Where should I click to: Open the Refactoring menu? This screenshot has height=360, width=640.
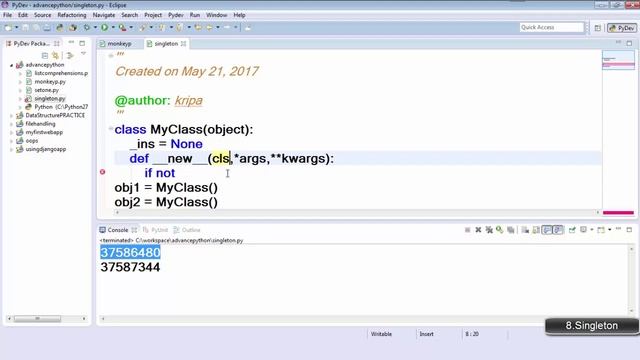[72, 15]
